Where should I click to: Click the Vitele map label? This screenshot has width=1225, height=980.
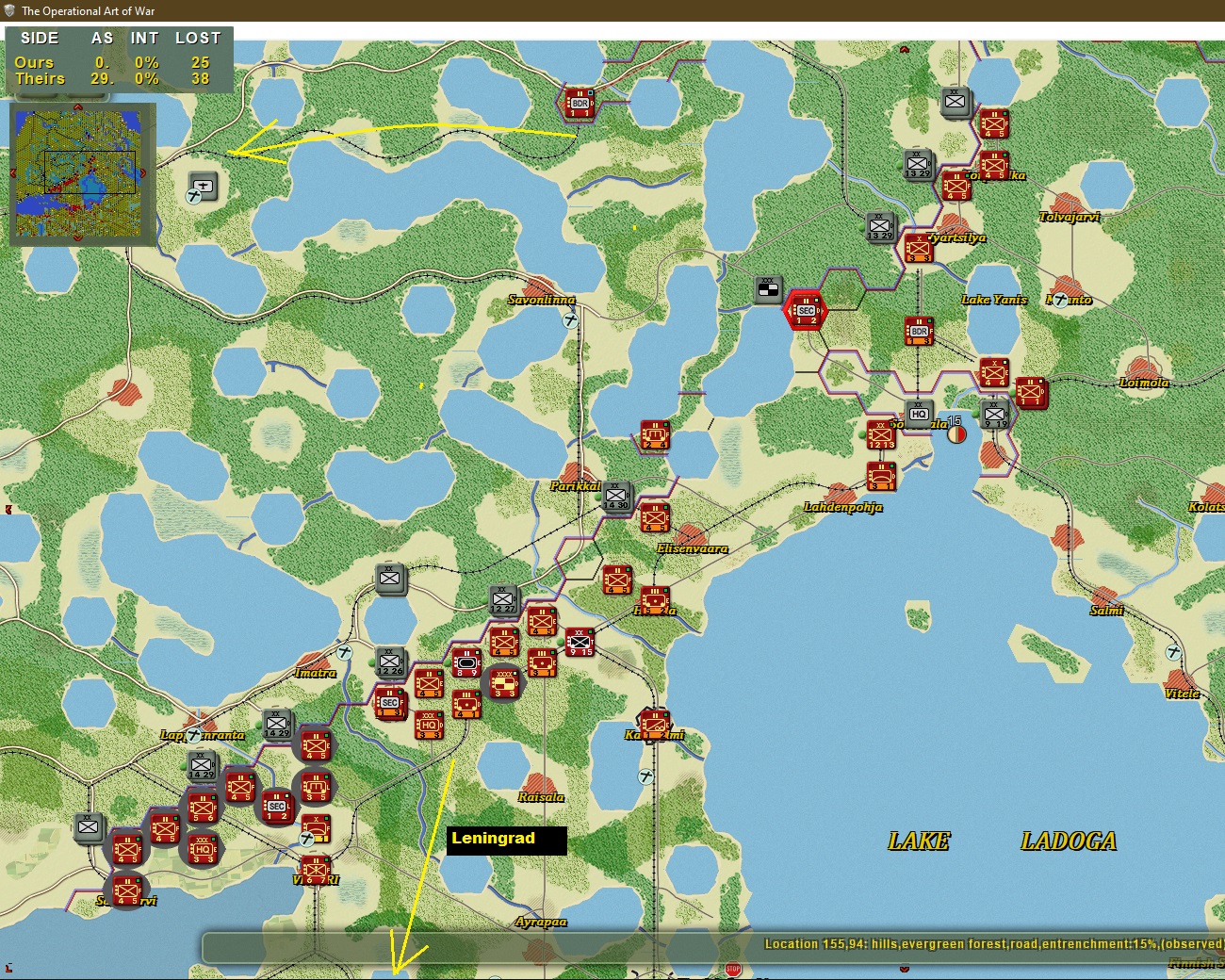click(1182, 694)
